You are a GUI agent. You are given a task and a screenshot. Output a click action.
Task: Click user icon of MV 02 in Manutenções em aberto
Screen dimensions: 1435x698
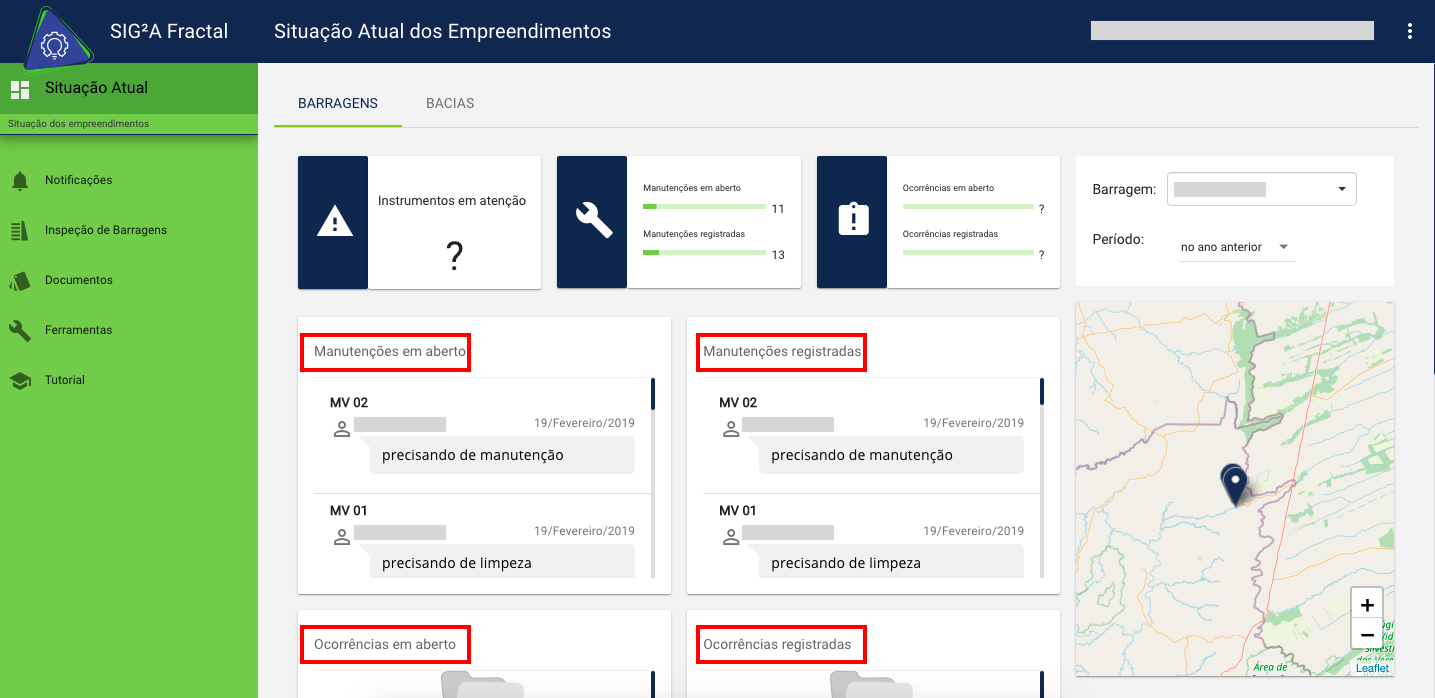pos(341,429)
